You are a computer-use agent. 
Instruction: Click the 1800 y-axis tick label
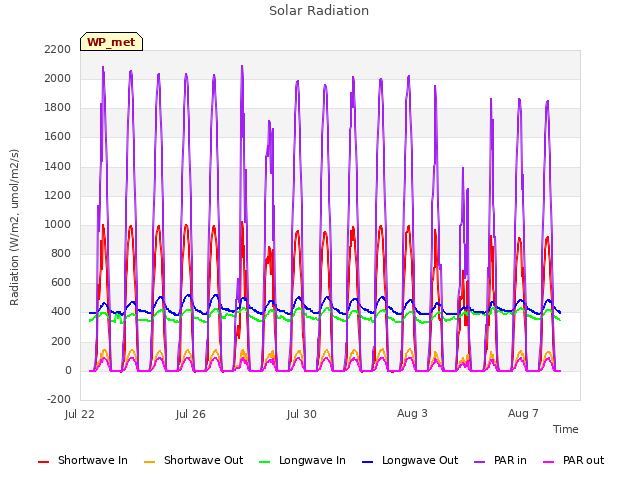click(58, 108)
